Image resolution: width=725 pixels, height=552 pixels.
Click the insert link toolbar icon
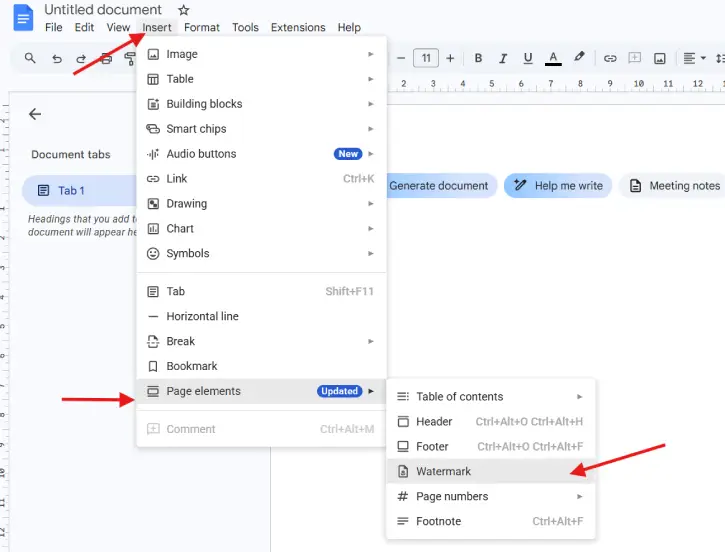pyautogui.click(x=610, y=58)
